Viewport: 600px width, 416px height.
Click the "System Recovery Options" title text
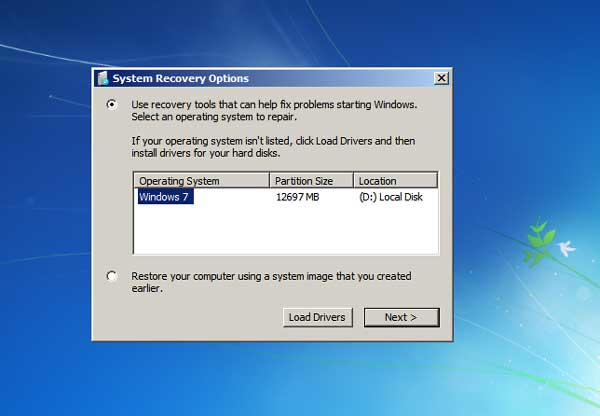pos(180,78)
